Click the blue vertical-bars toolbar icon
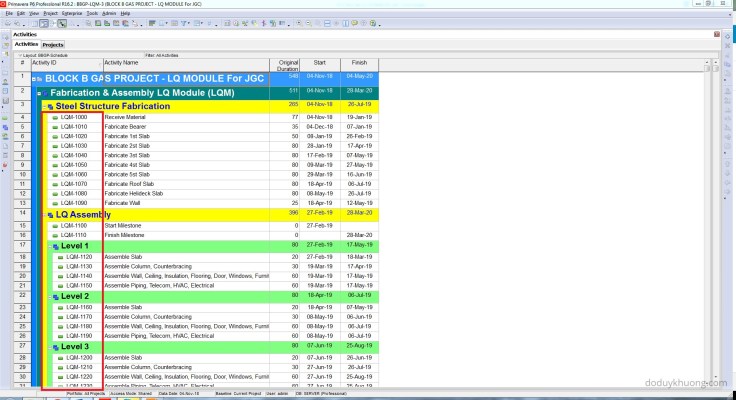The image size is (736, 400). [x=346, y=23]
